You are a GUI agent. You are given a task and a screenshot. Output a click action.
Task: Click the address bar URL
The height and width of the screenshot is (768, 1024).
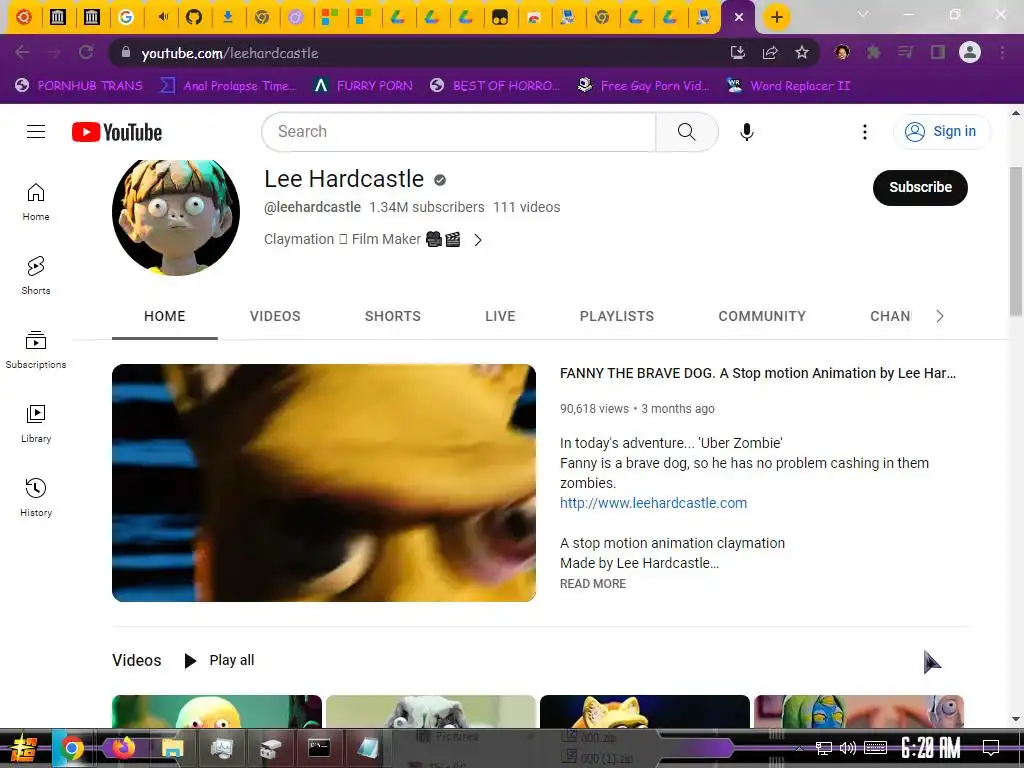coord(230,53)
